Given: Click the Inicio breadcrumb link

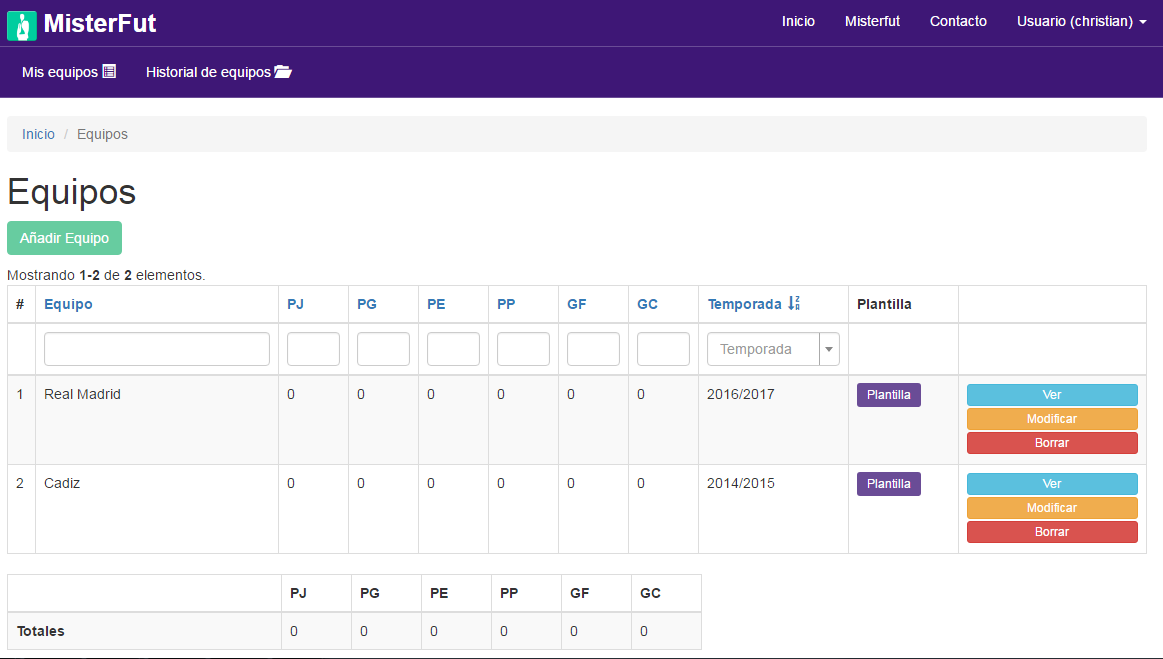Looking at the screenshot, I should tap(39, 134).
